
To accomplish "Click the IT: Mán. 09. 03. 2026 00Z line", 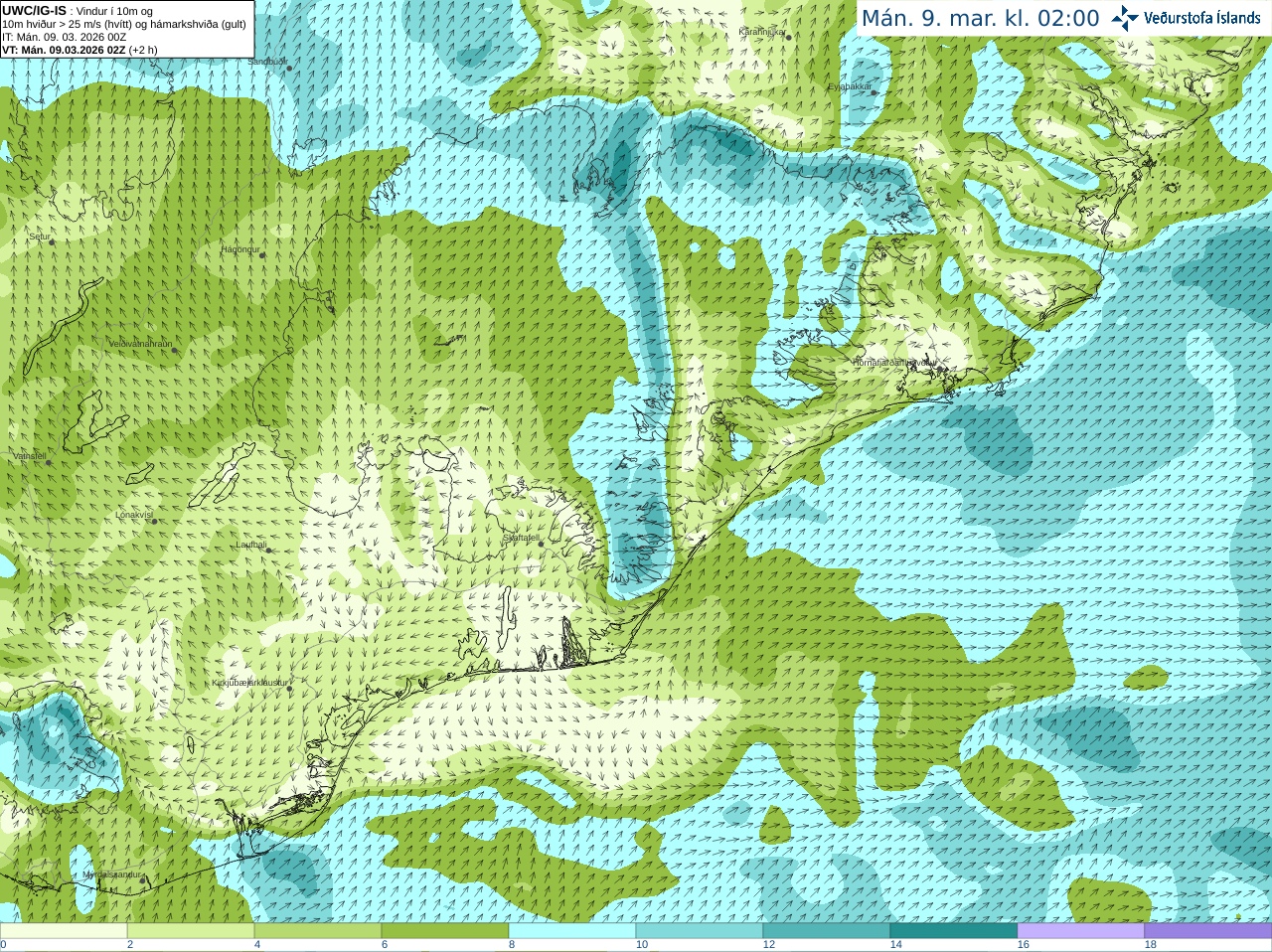I will click(64, 37).
